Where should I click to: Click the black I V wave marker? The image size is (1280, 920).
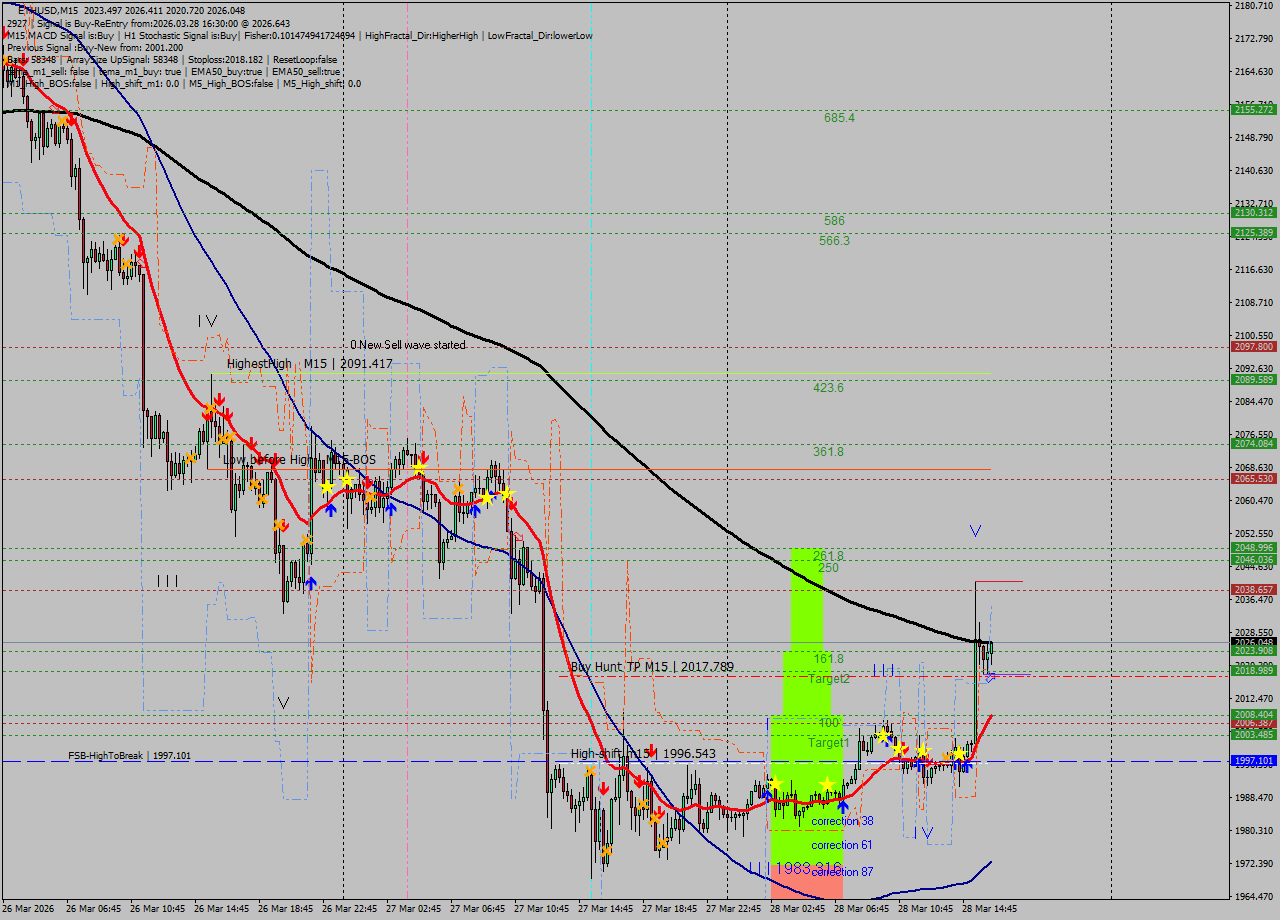pyautogui.click(x=207, y=321)
